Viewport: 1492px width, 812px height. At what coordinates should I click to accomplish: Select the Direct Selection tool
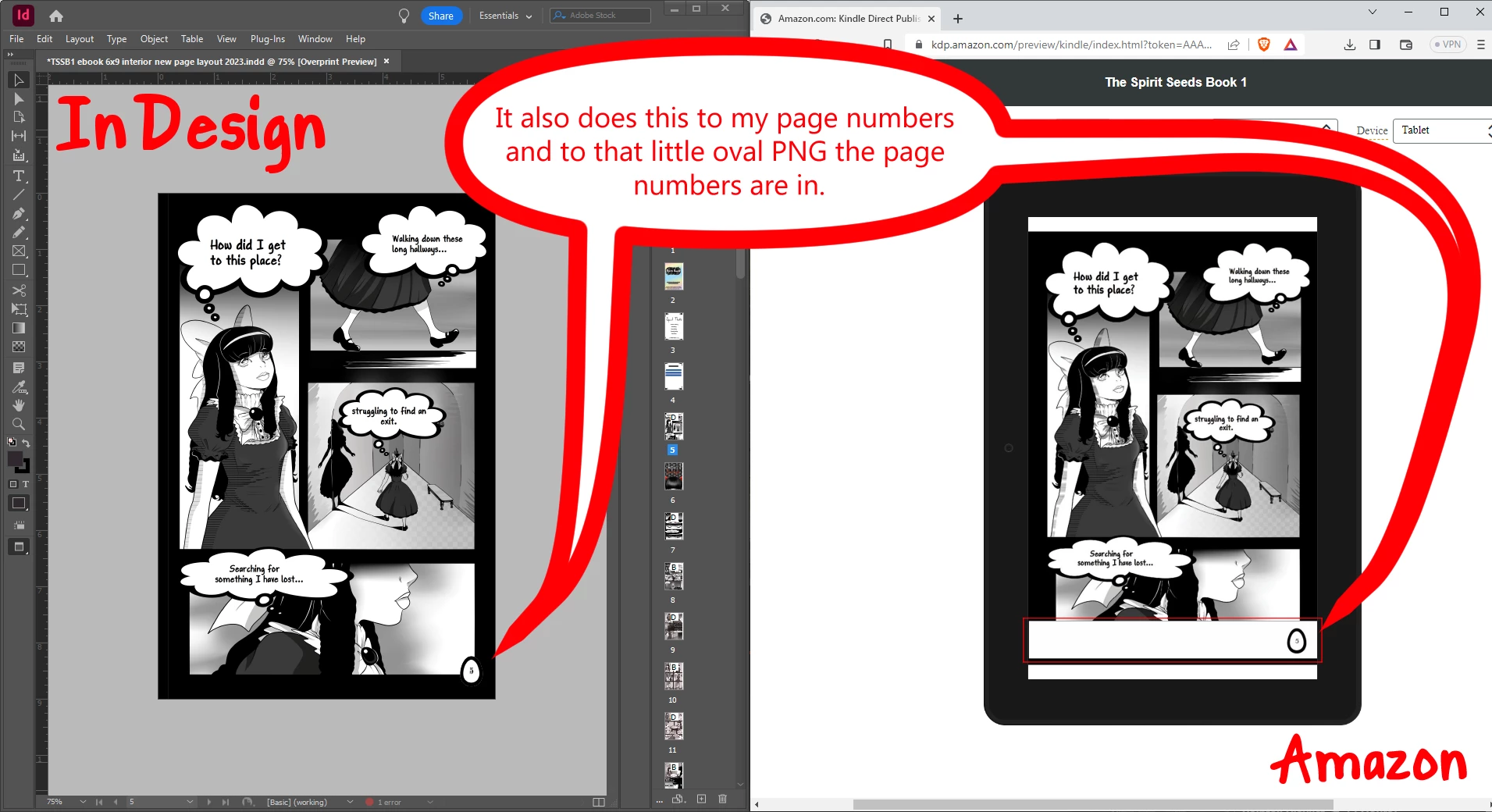19,98
